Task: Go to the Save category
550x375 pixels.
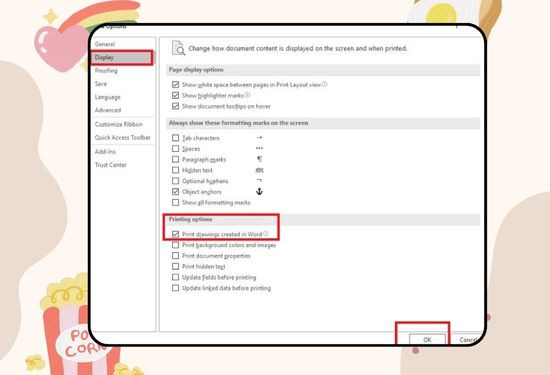Action: point(101,84)
